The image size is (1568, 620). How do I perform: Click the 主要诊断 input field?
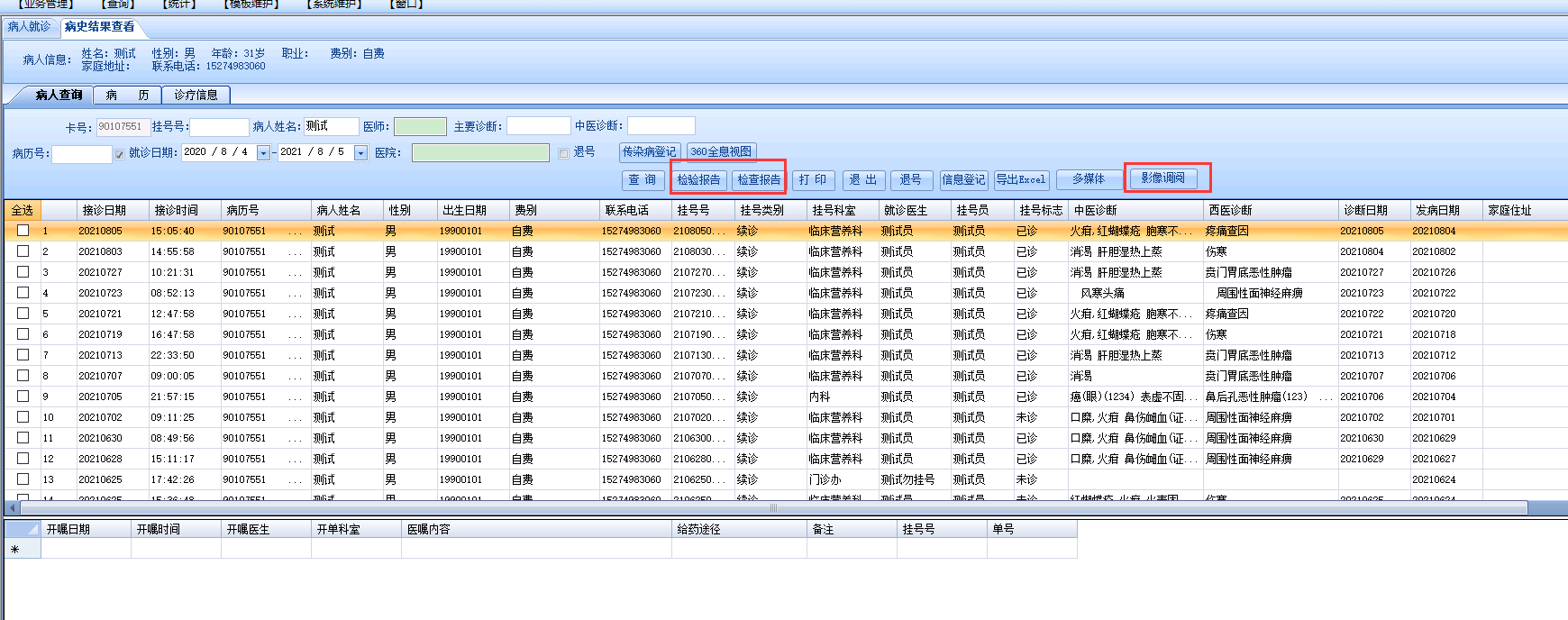tap(538, 126)
